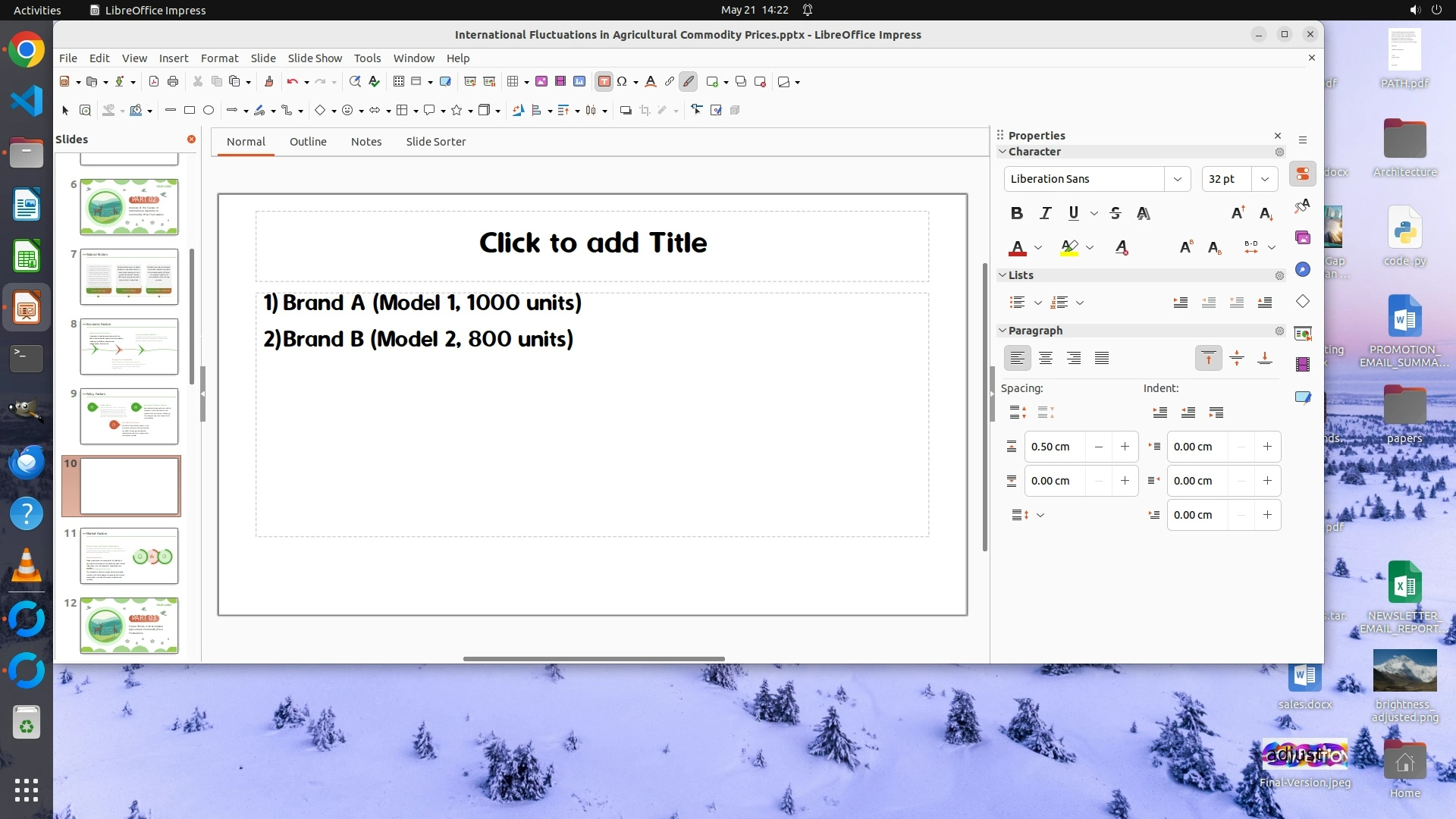The width and height of the screenshot is (1456, 819).
Task: Select the Ellipse drawing tool
Action: pos(209,111)
